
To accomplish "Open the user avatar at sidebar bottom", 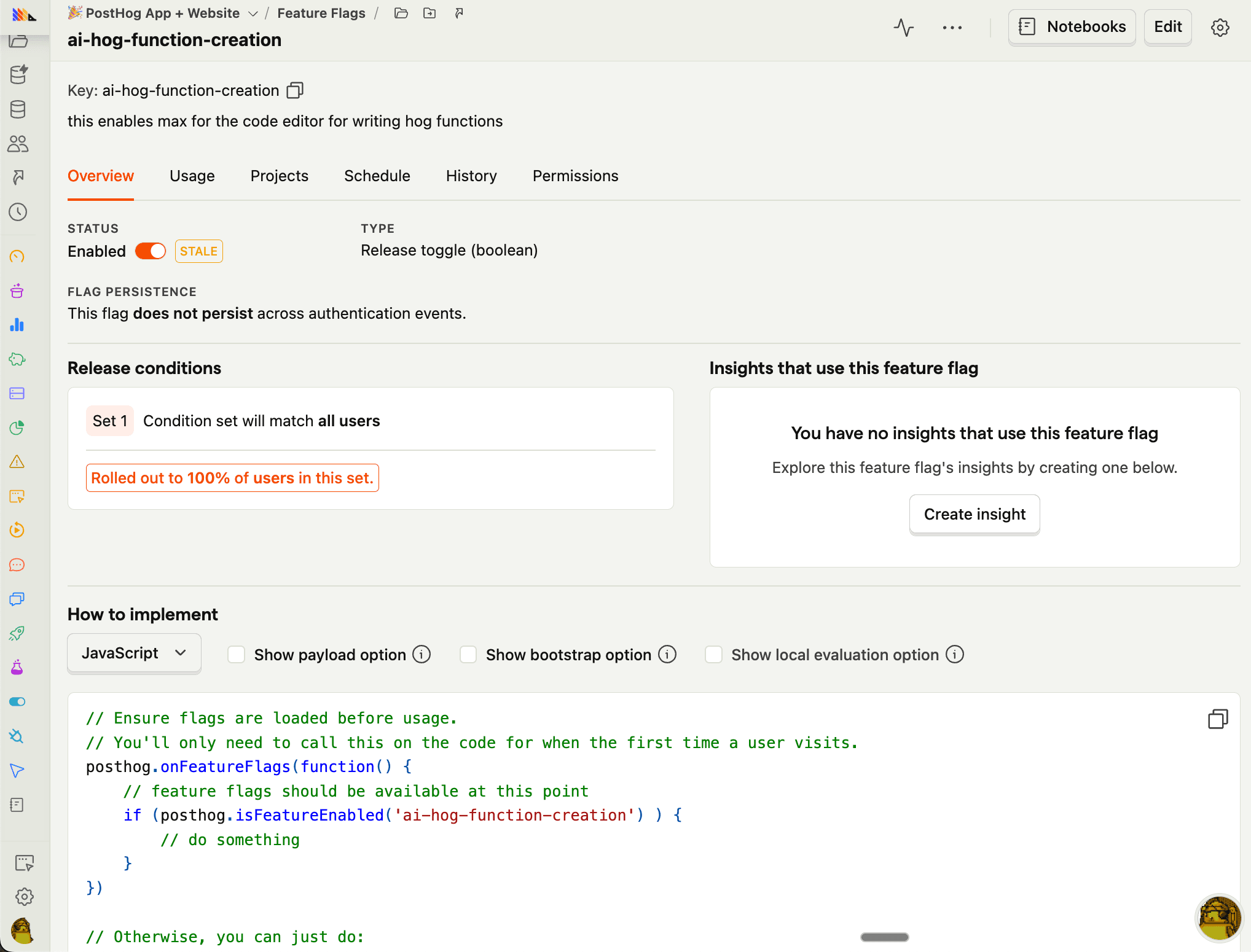I will point(22,931).
